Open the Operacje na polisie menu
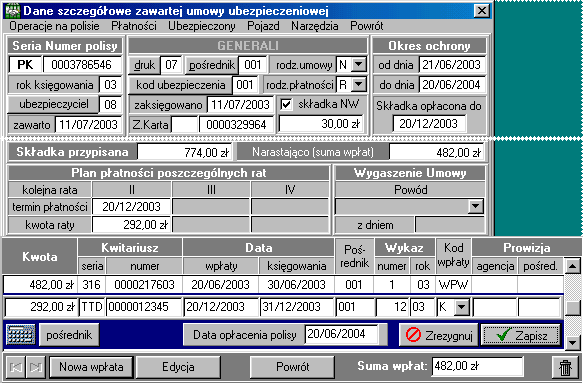583x383 pixels. (x=54, y=26)
